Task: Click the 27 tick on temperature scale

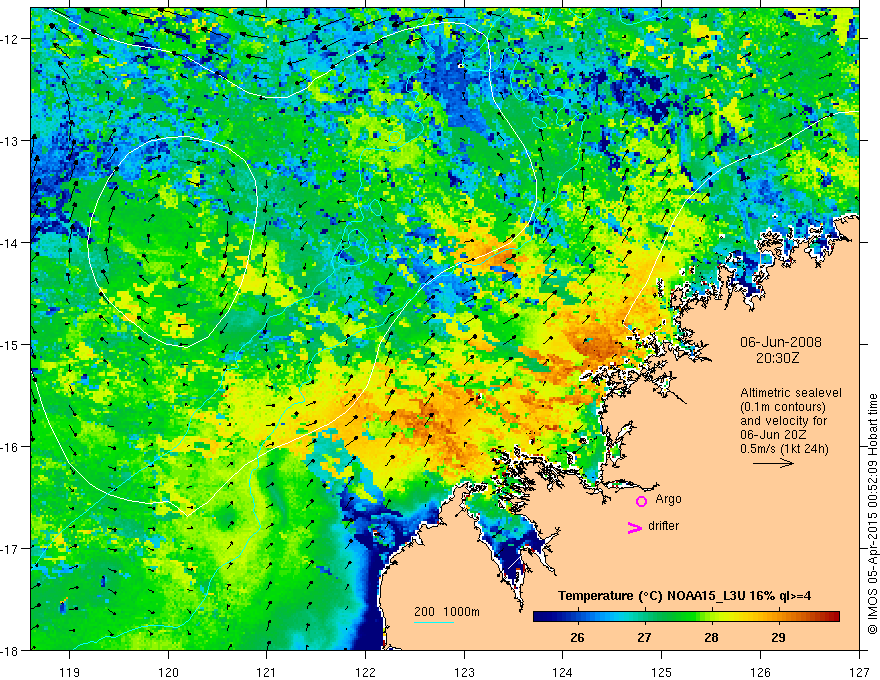Action: pyautogui.click(x=644, y=637)
